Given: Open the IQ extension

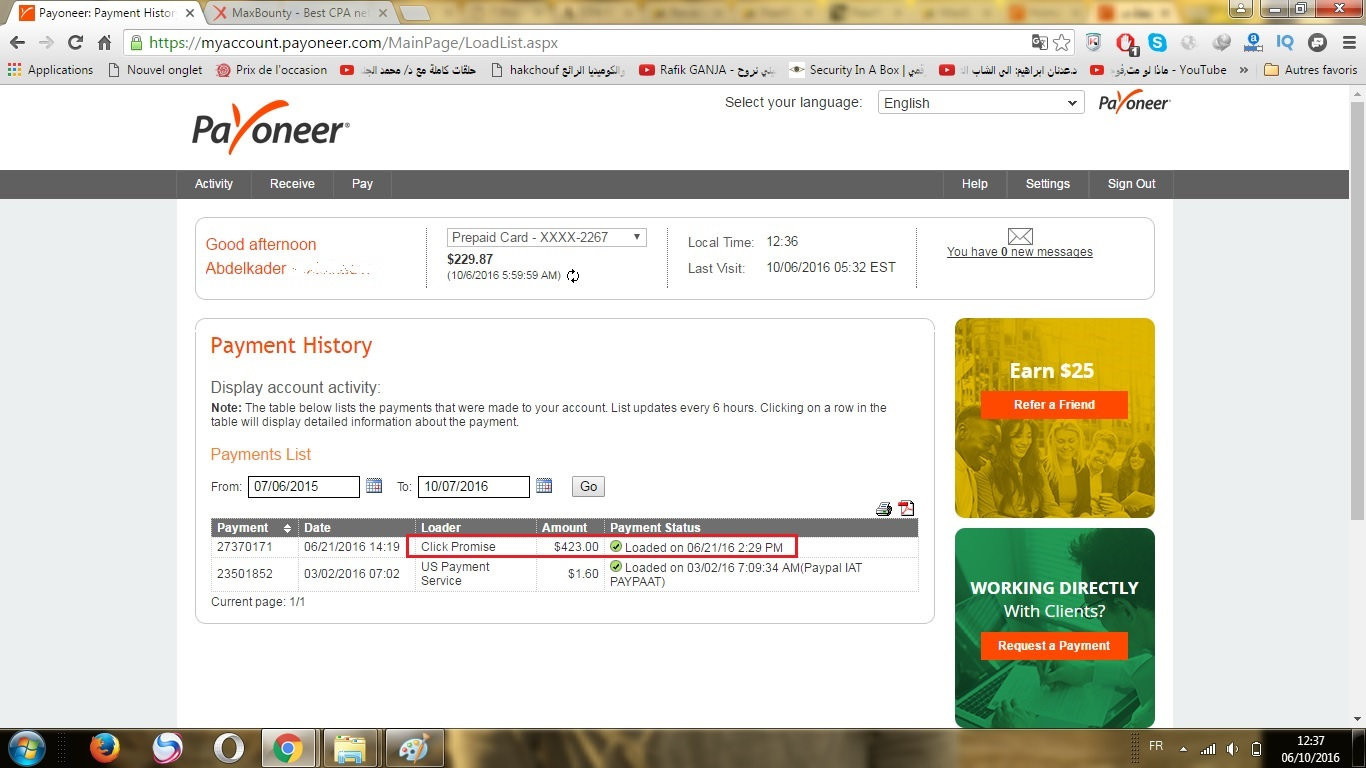Looking at the screenshot, I should click(x=1285, y=43).
